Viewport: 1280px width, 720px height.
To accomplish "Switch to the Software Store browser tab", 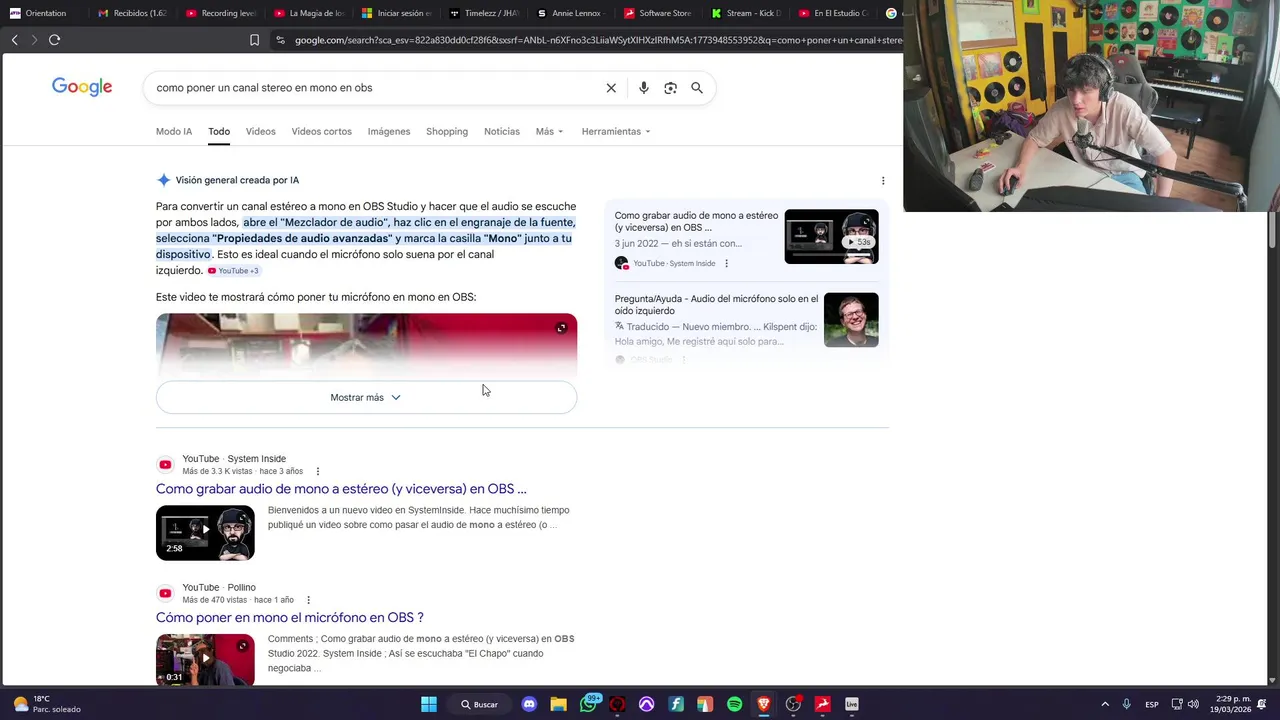I will click(x=659, y=13).
